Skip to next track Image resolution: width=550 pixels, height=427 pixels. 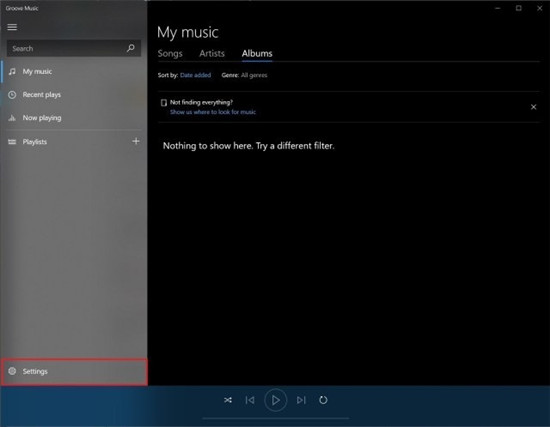(x=301, y=400)
